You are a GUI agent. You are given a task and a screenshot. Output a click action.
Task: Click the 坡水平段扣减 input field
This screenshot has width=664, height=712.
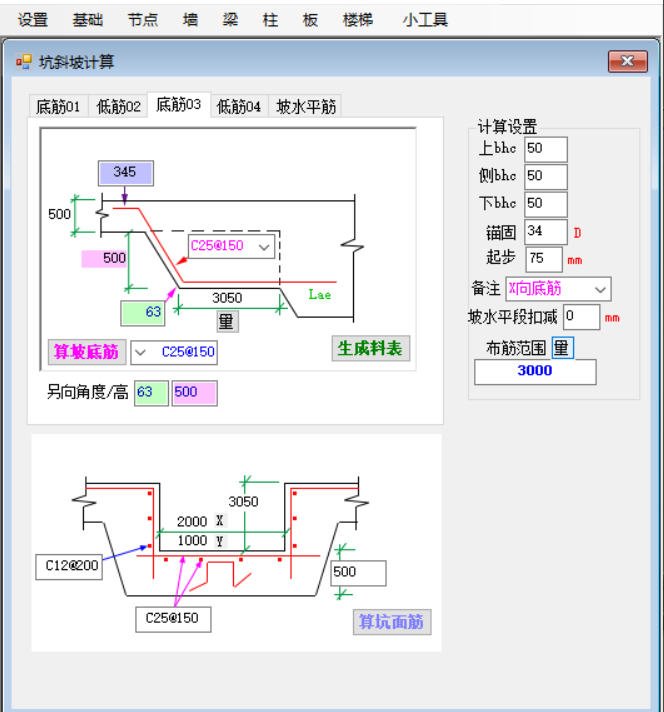(582, 316)
